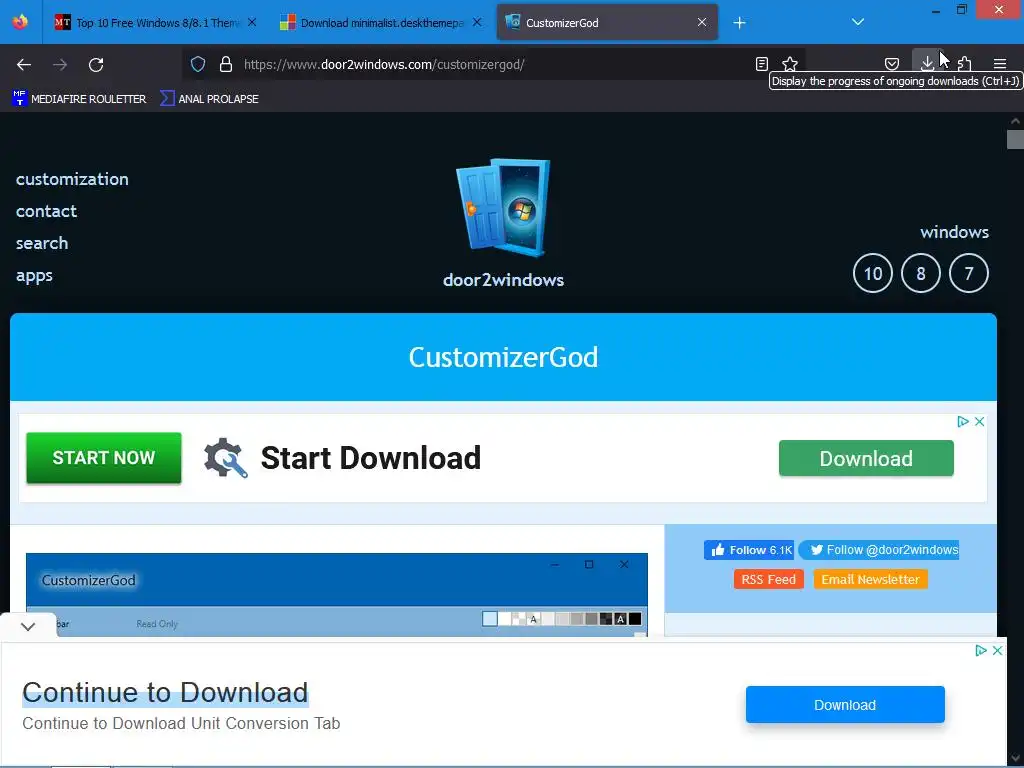
Task: Toggle reader view icon in address bar
Action: [x=761, y=64]
